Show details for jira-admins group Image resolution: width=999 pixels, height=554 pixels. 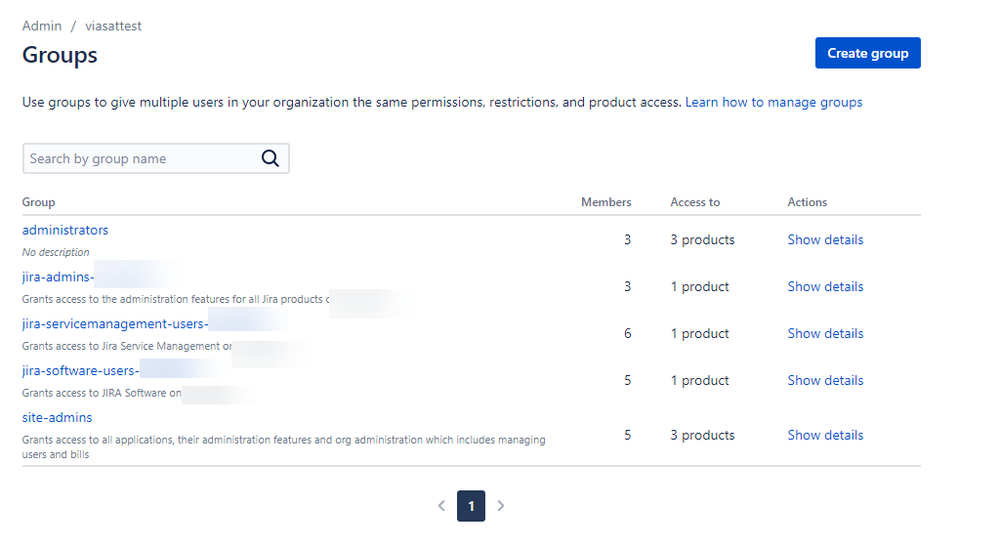coord(825,287)
